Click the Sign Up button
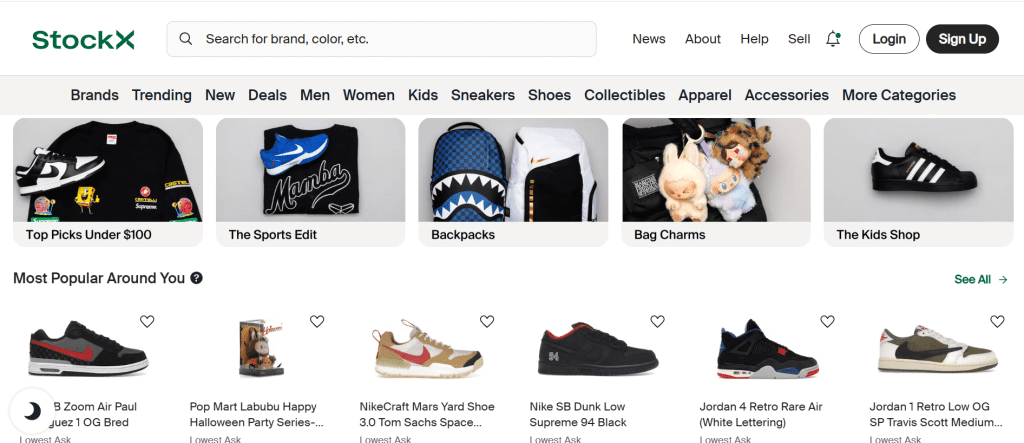1024x443 pixels. 961,39
